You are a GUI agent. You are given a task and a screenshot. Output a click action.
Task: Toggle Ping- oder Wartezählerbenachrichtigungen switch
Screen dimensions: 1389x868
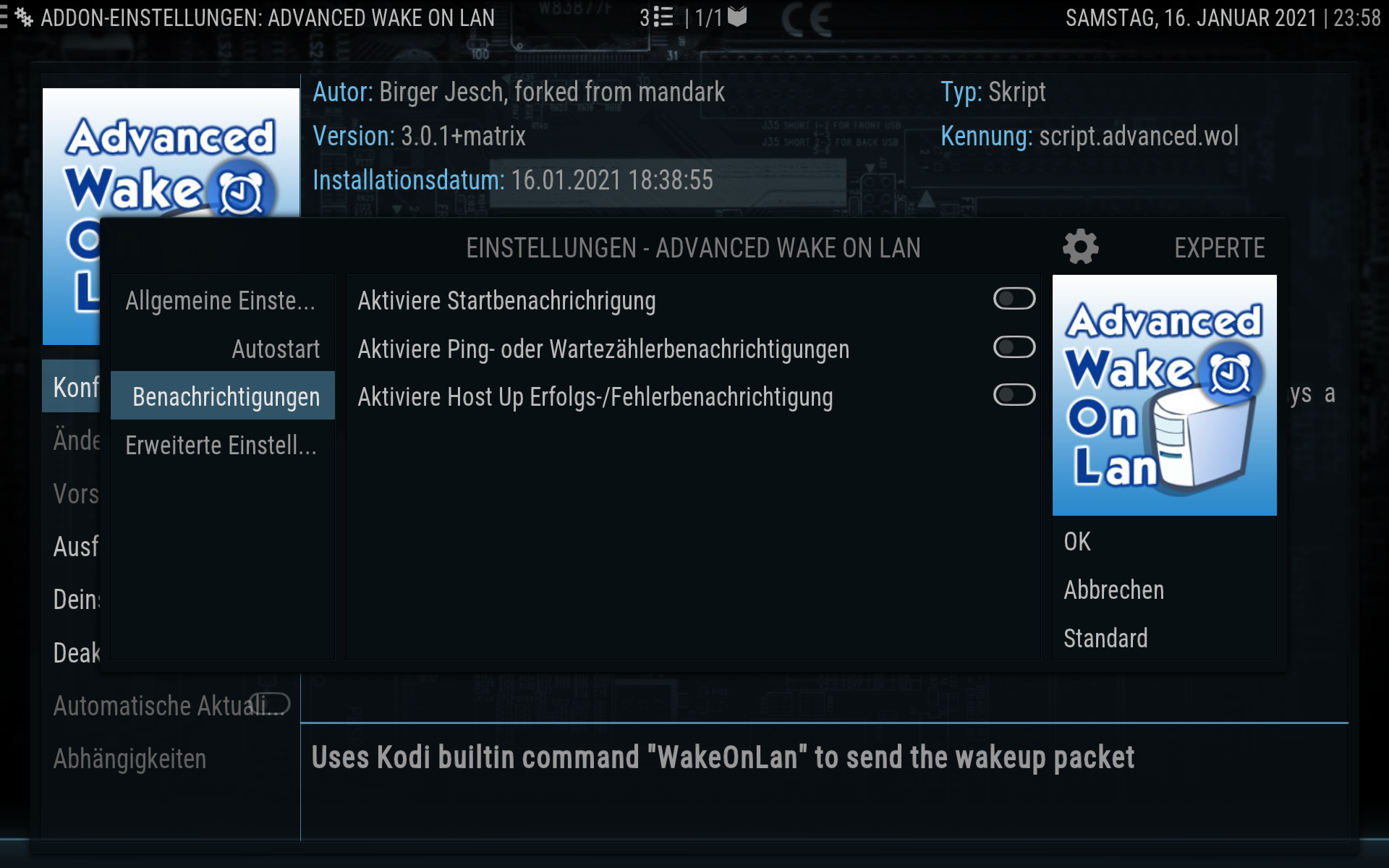pyautogui.click(x=1014, y=347)
